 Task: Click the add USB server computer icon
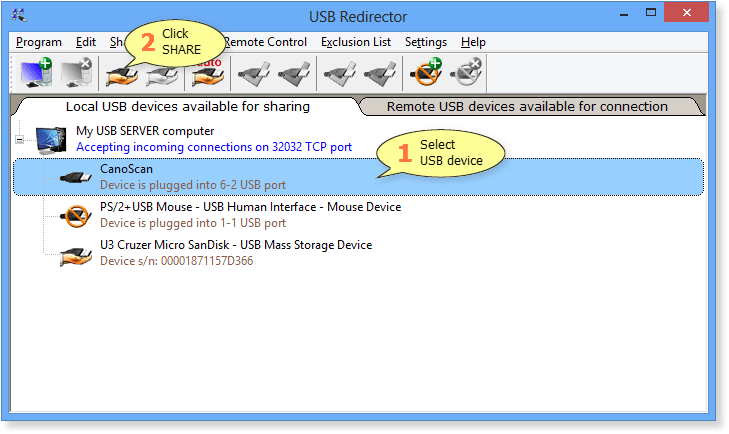tap(36, 72)
